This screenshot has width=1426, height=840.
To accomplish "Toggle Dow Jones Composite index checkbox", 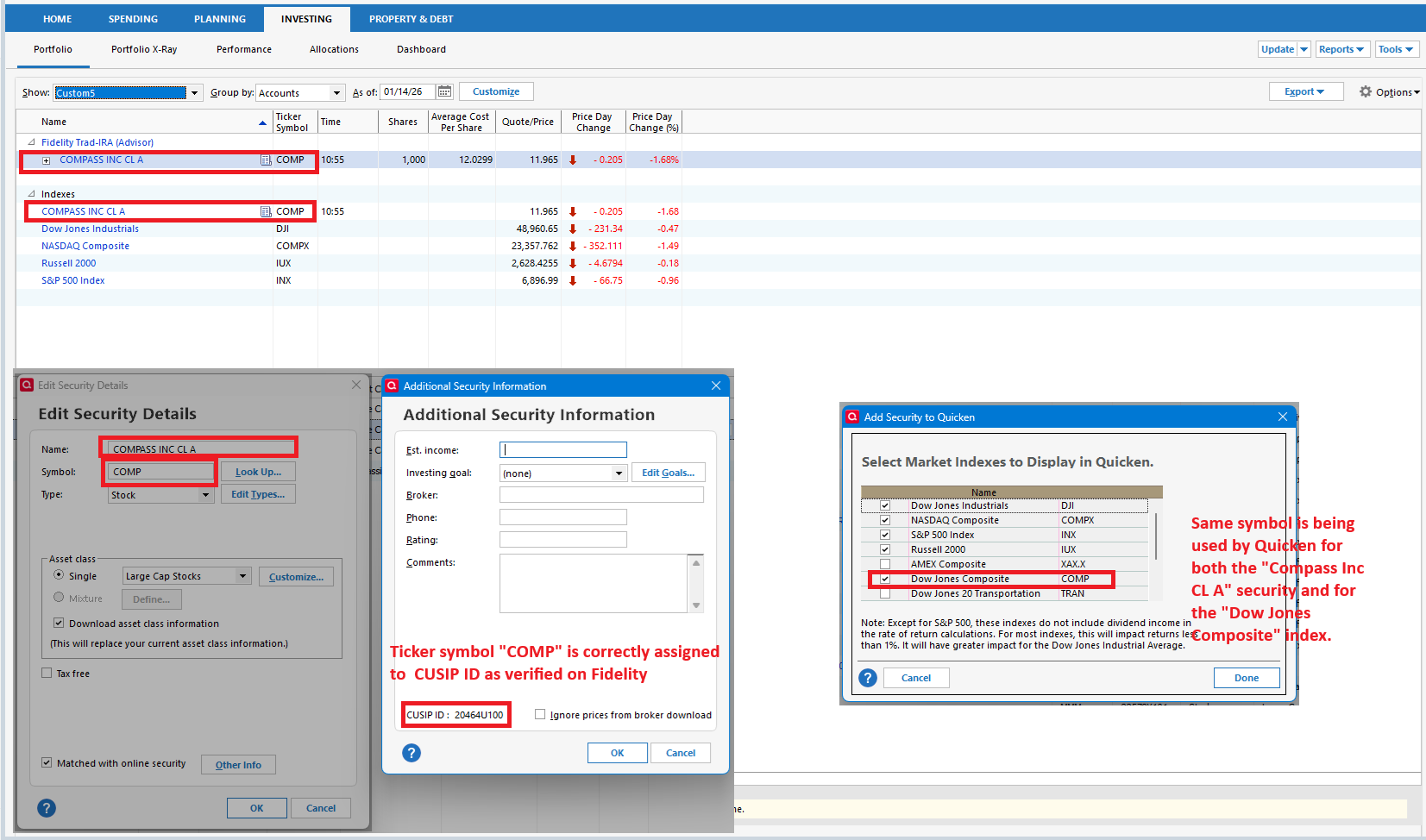I will (885, 579).
